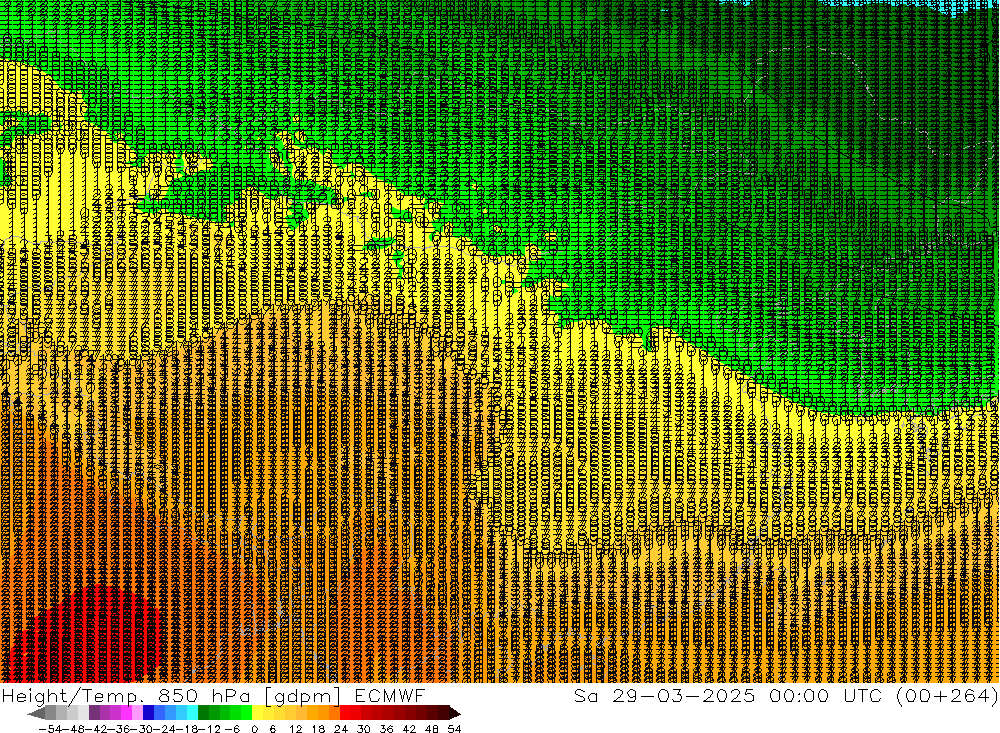
Task: Click the '36' legend label
Action: coord(386,729)
